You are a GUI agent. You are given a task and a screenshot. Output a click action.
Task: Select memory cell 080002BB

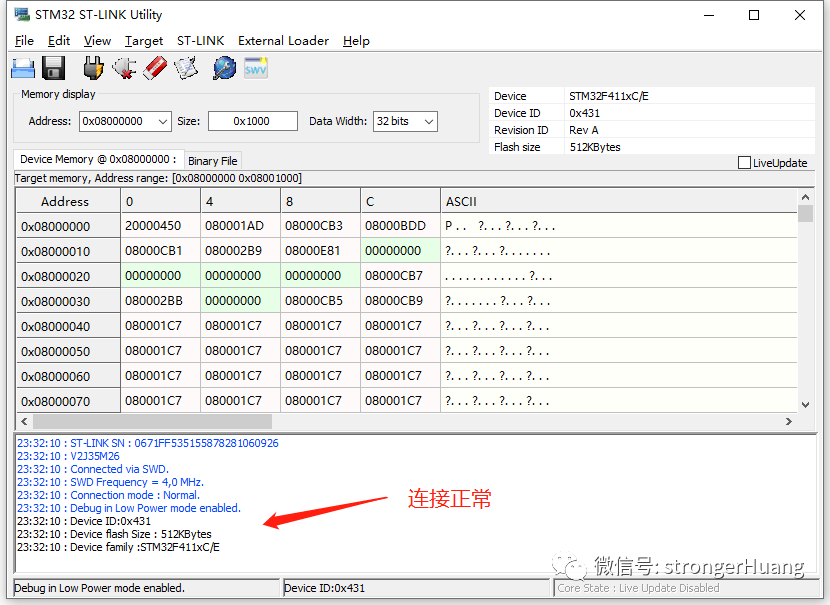coord(160,301)
